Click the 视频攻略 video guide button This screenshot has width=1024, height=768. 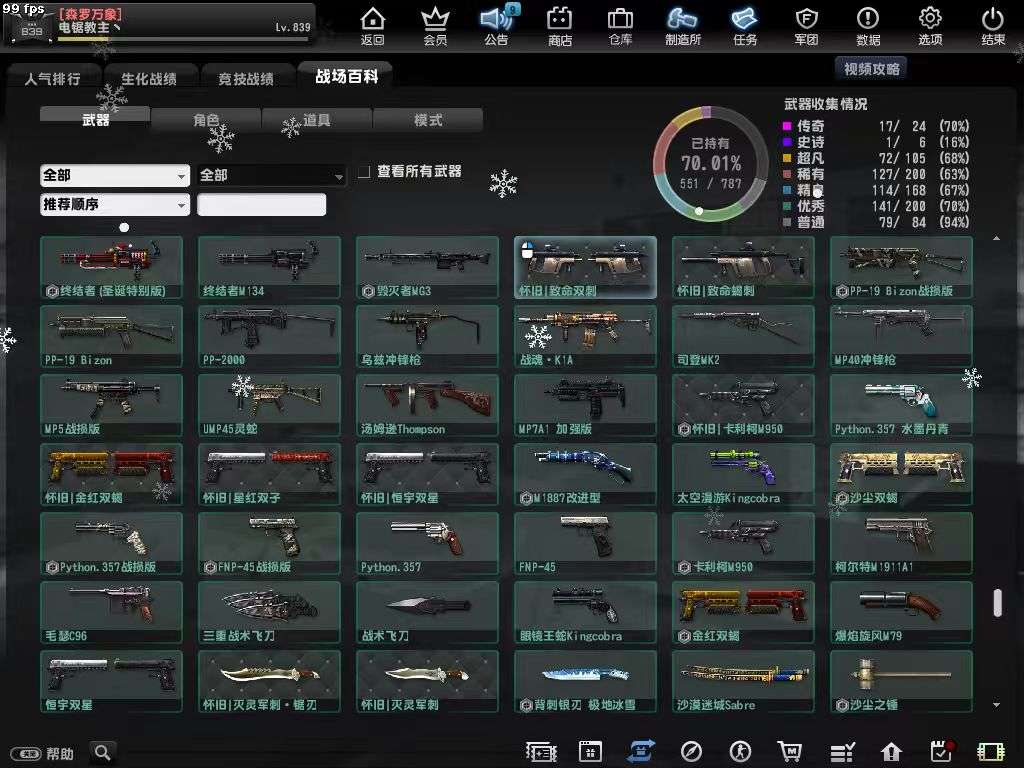(871, 68)
